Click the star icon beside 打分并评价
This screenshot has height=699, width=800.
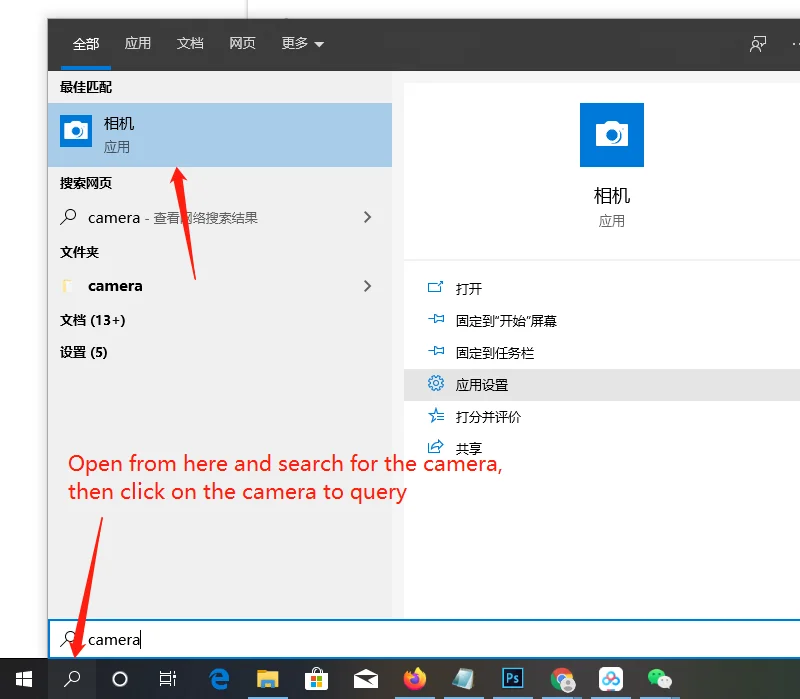(x=436, y=415)
